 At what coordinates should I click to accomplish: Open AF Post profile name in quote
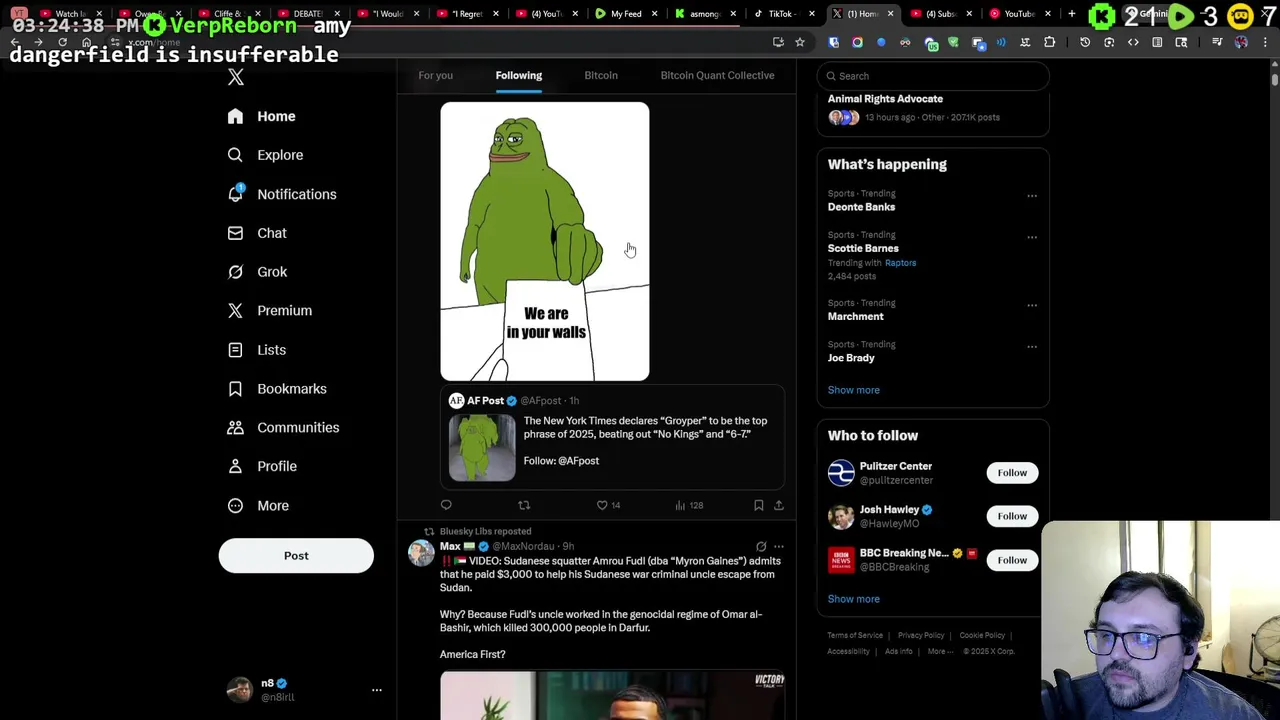(x=485, y=401)
